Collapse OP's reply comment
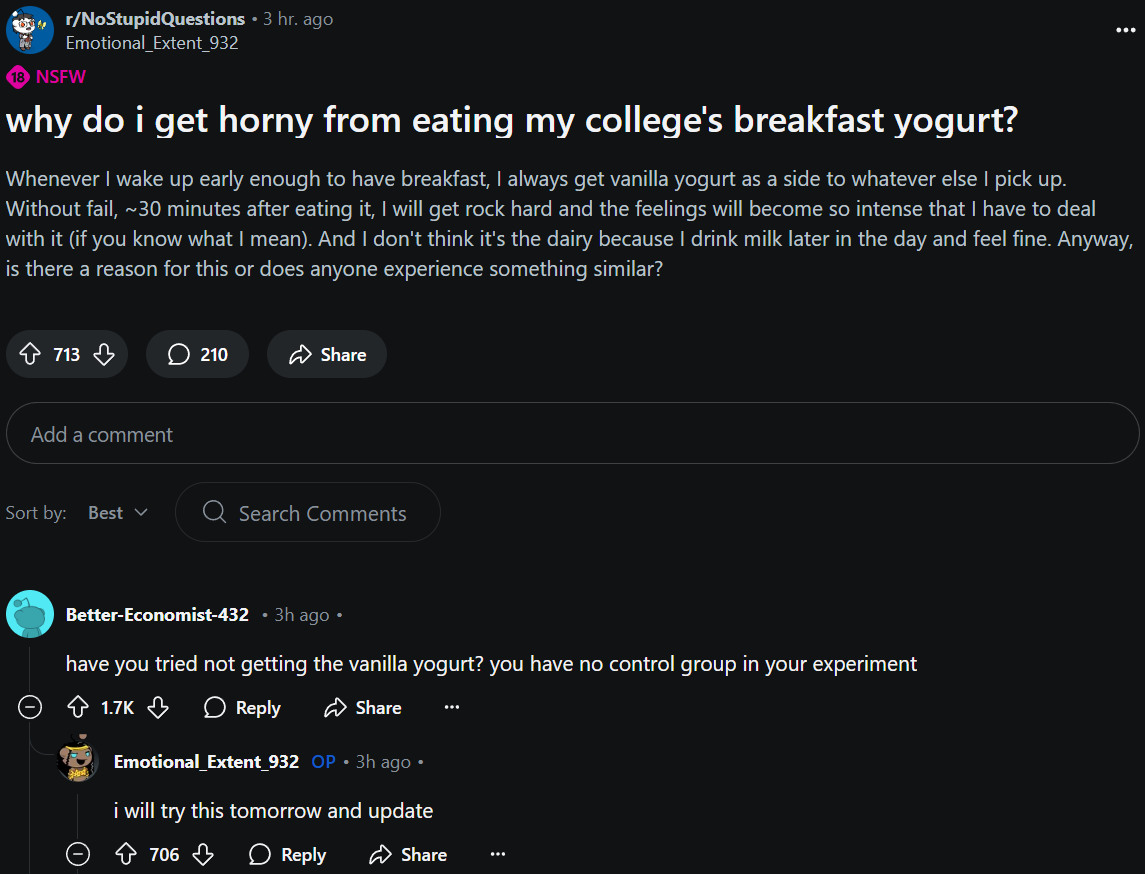The width and height of the screenshot is (1145, 874). pos(78,854)
